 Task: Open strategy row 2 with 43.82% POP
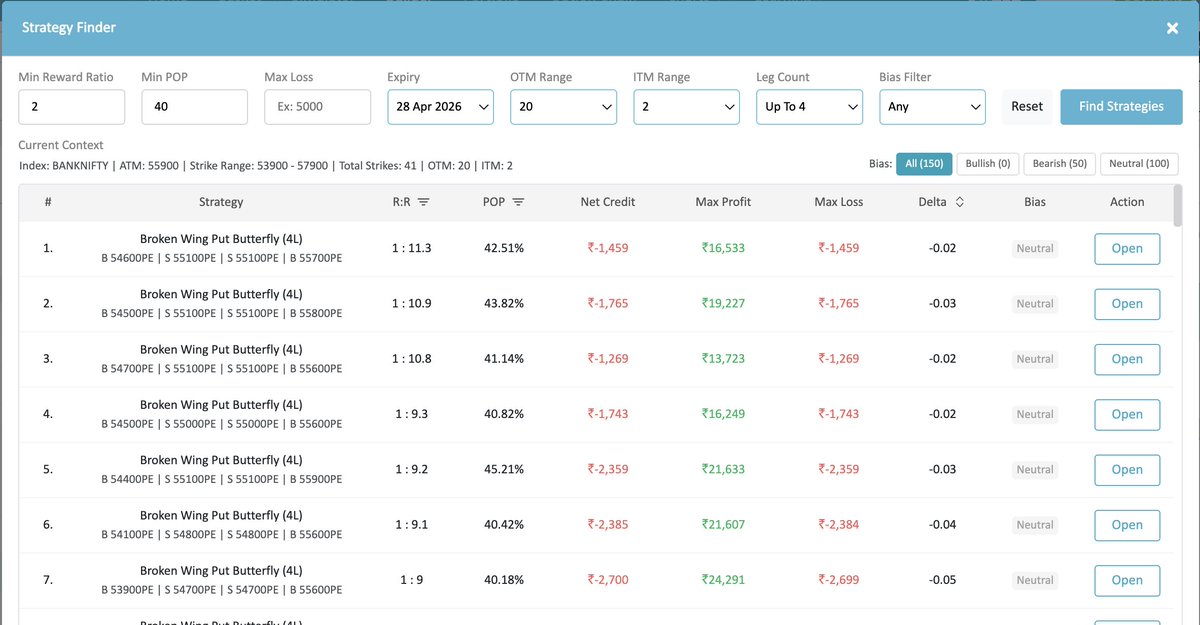point(1127,304)
